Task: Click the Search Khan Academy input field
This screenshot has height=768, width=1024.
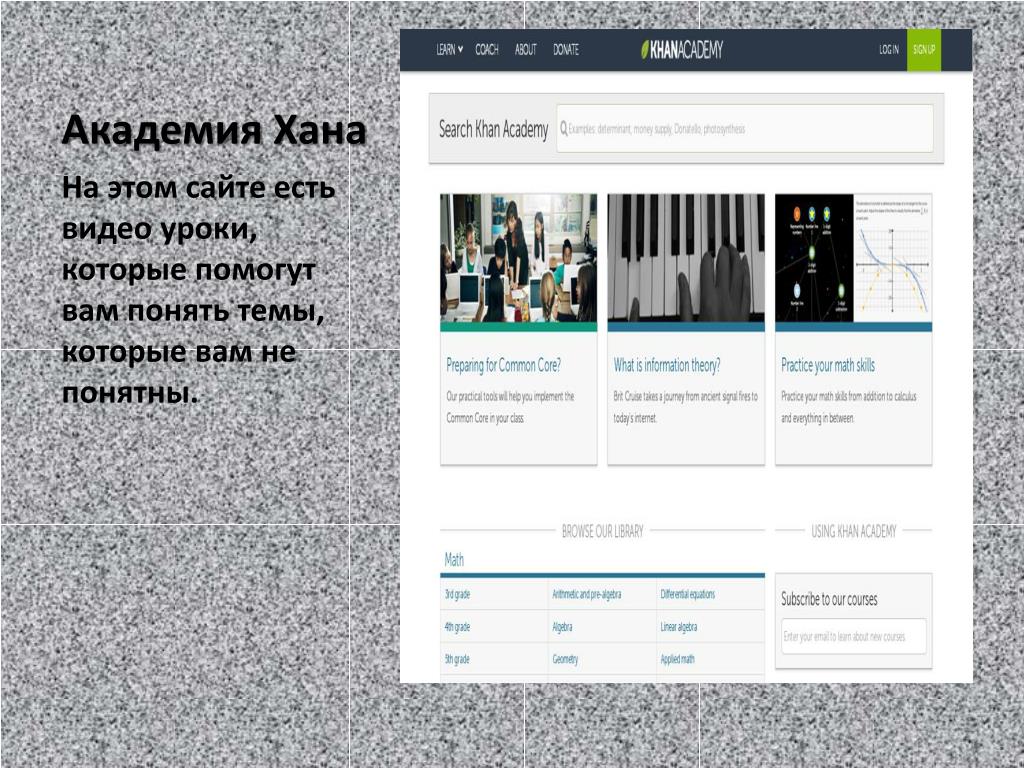Action: 744,129
